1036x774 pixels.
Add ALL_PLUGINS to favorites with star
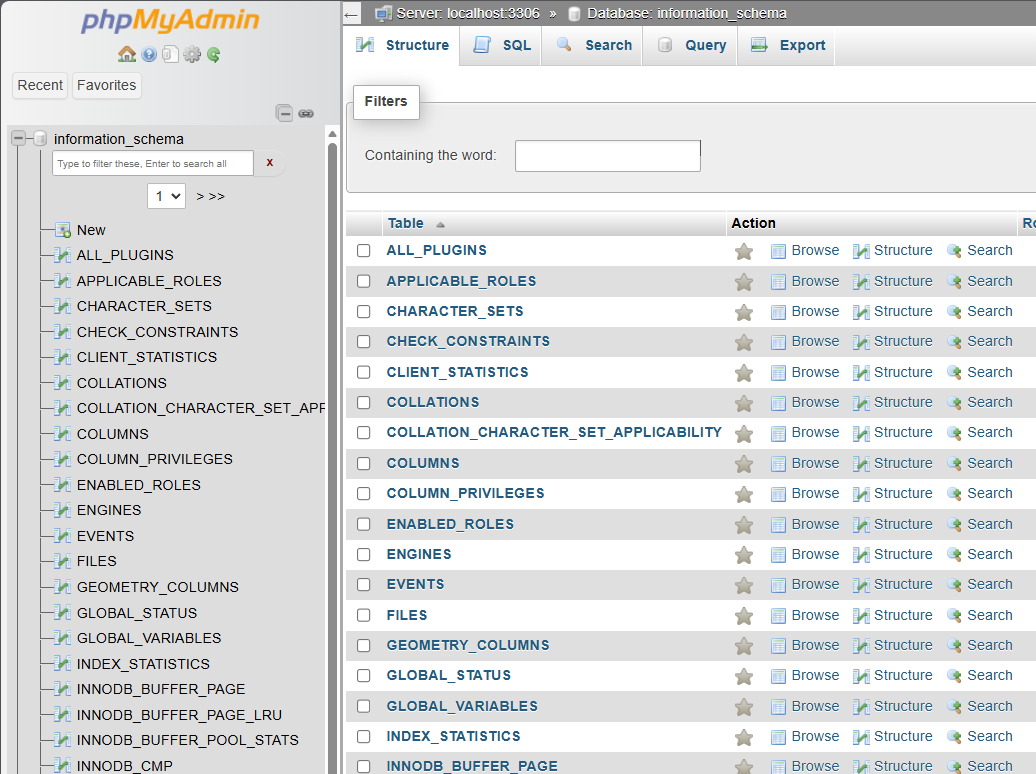point(743,251)
